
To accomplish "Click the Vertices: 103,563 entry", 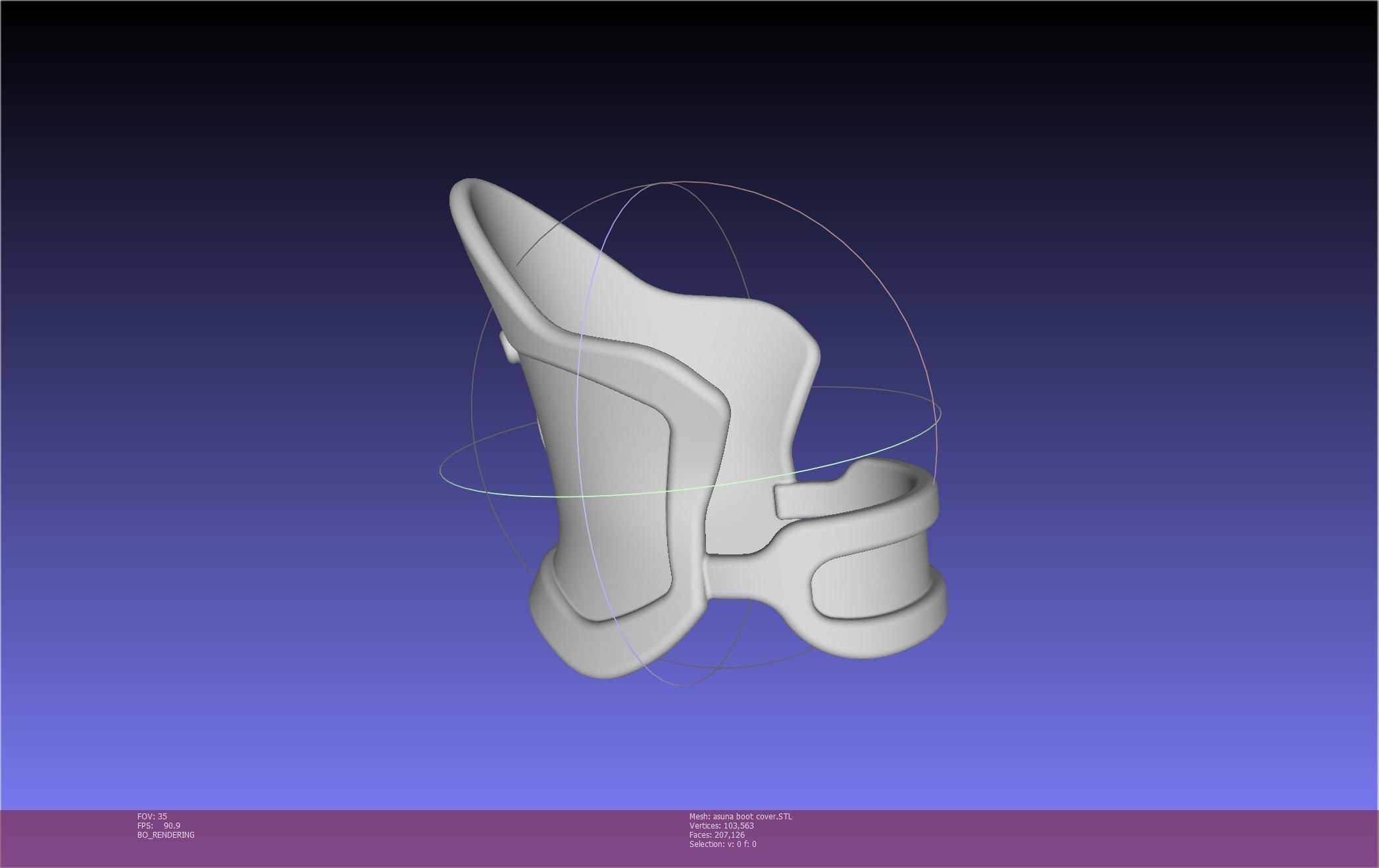I will click(x=722, y=825).
